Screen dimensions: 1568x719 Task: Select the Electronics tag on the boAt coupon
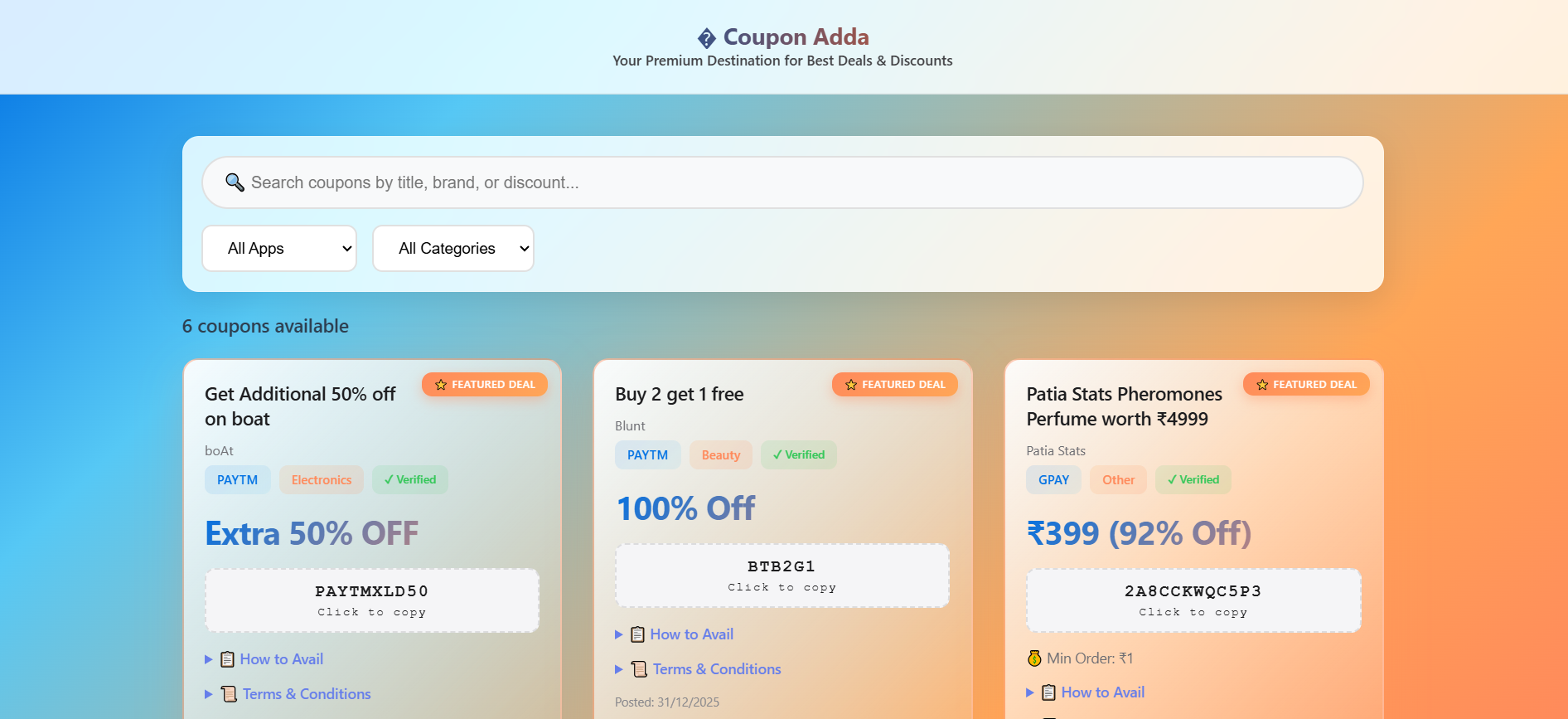click(322, 479)
